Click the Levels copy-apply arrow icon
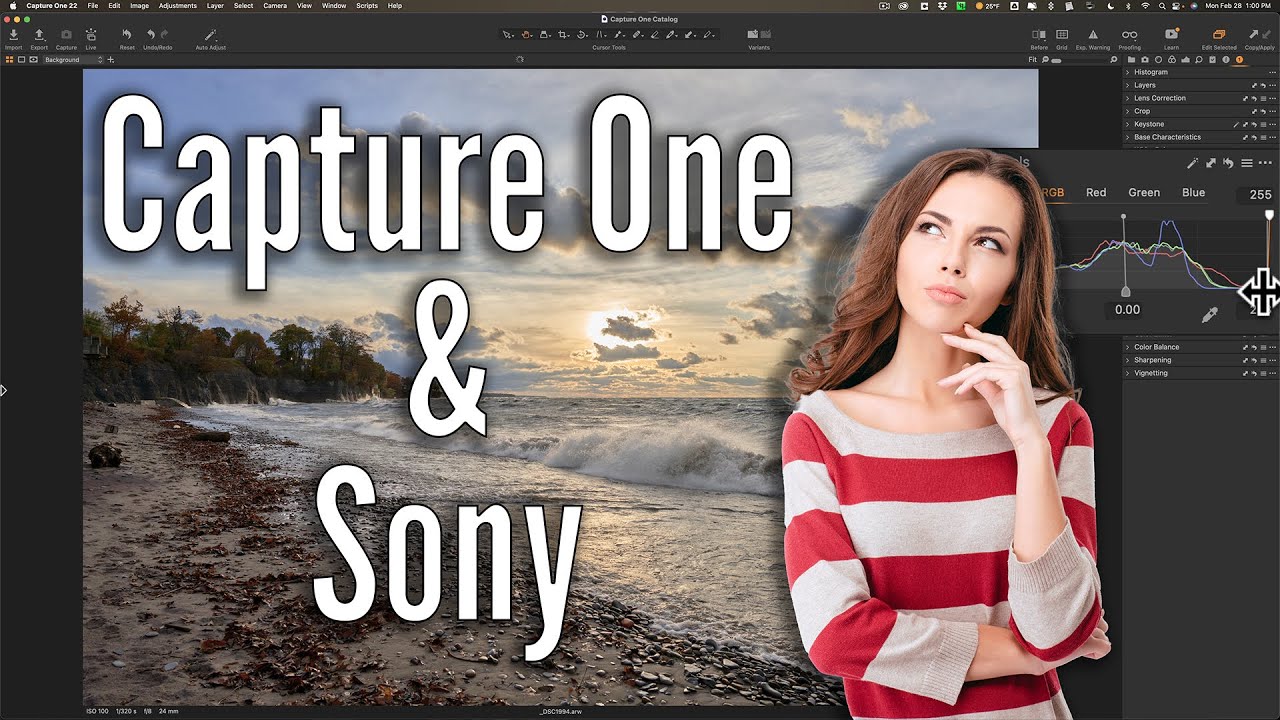This screenshot has width=1280, height=720. [x=1210, y=163]
